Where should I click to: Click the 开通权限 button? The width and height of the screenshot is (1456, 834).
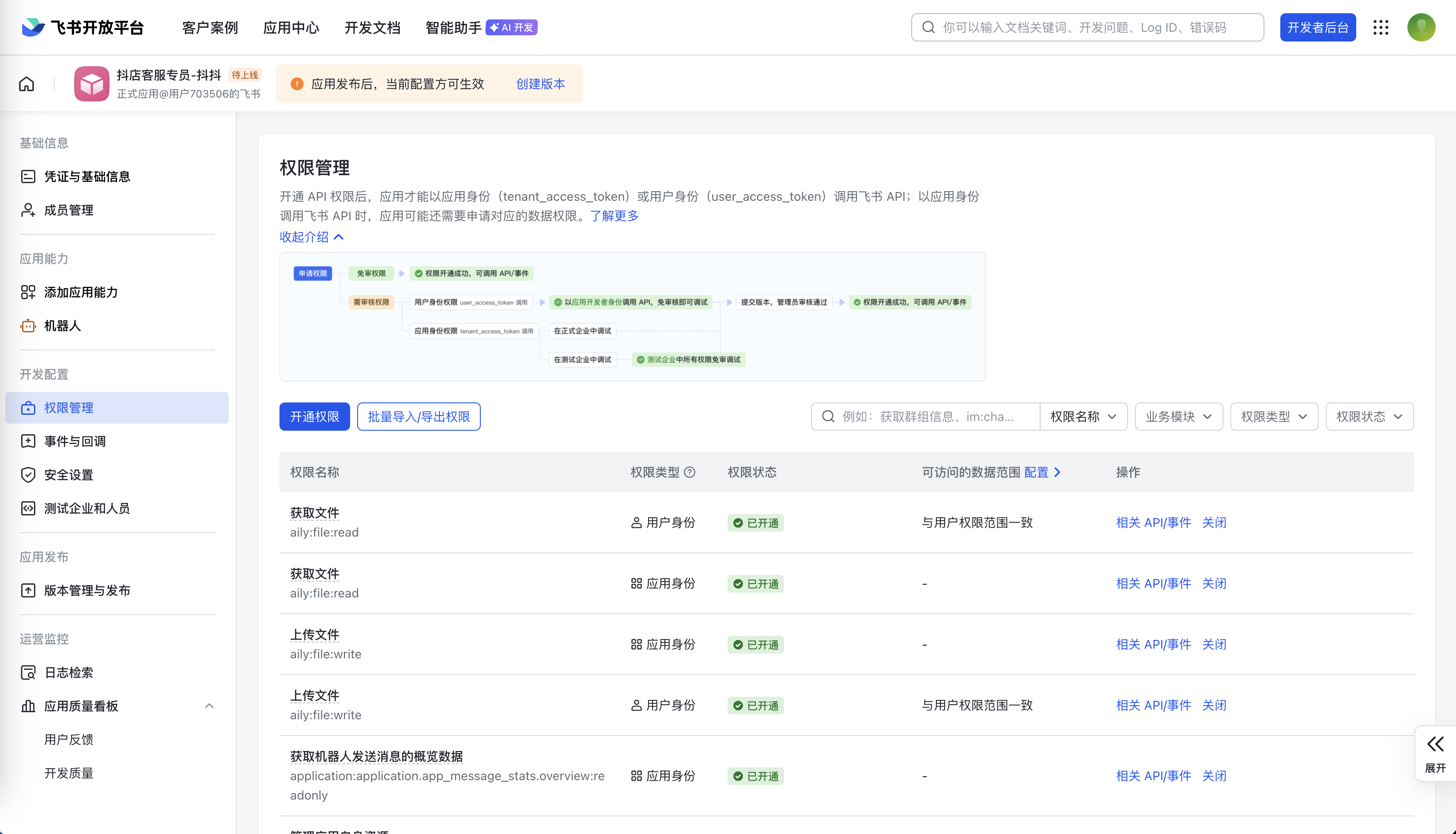314,417
